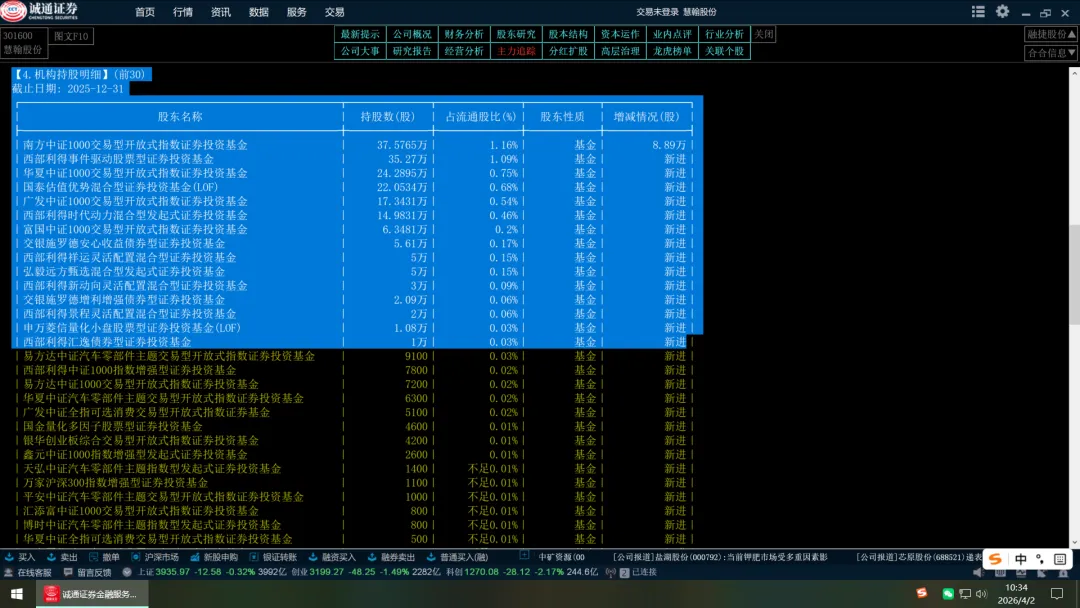
Task: Switch to the 行业分析 tab
Action: (724, 34)
